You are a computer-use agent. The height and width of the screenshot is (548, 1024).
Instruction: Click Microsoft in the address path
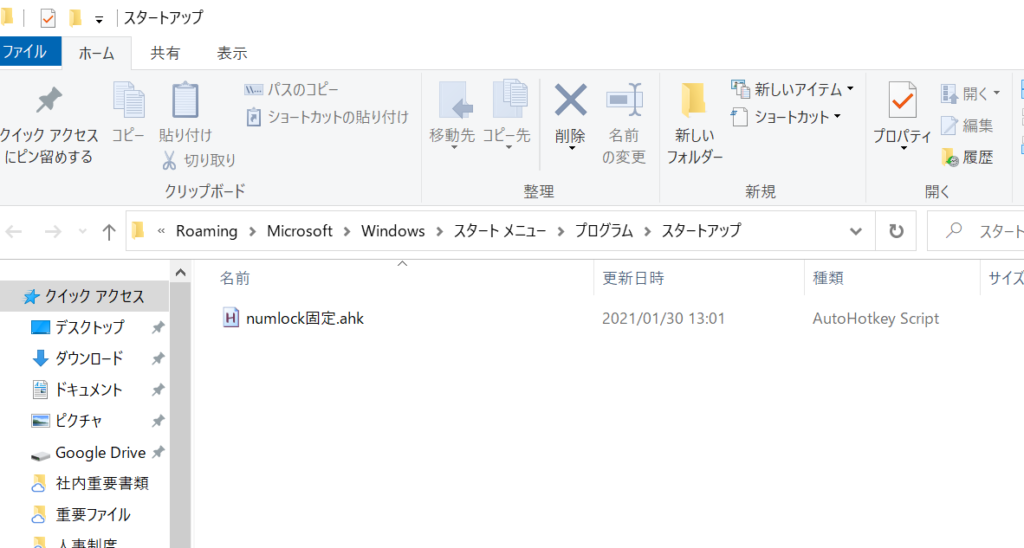300,231
